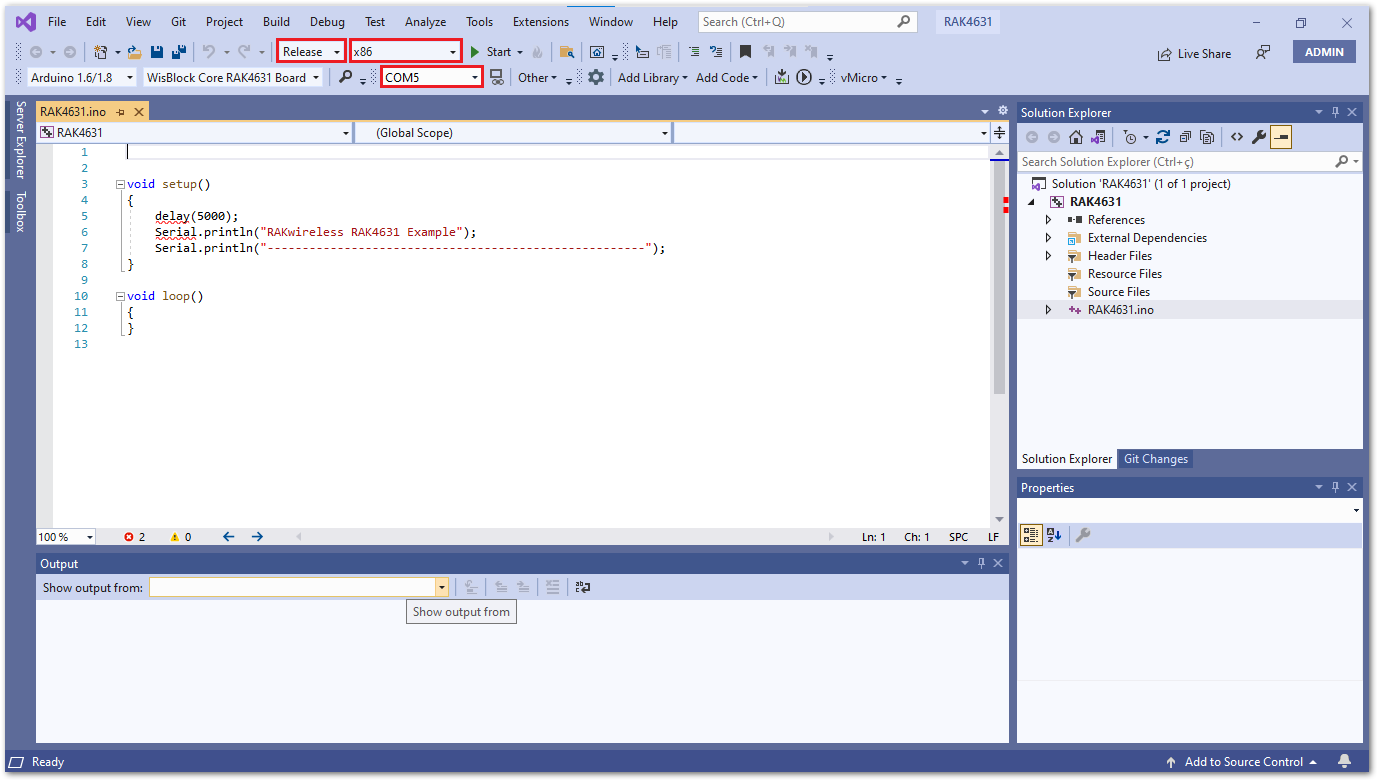This screenshot has width=1378, height=781.
Task: Click the Save All toolbar icon
Action: (x=178, y=52)
